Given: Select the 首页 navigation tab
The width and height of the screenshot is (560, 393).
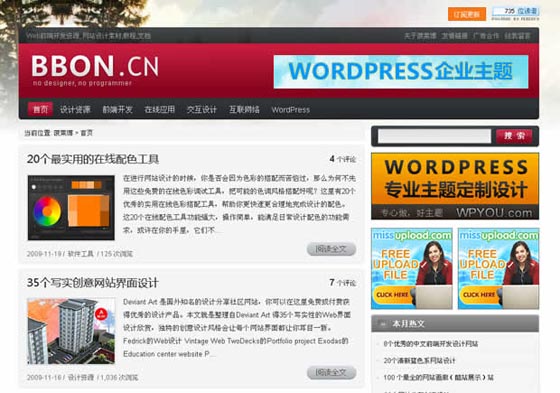Looking at the screenshot, I should tap(40, 109).
